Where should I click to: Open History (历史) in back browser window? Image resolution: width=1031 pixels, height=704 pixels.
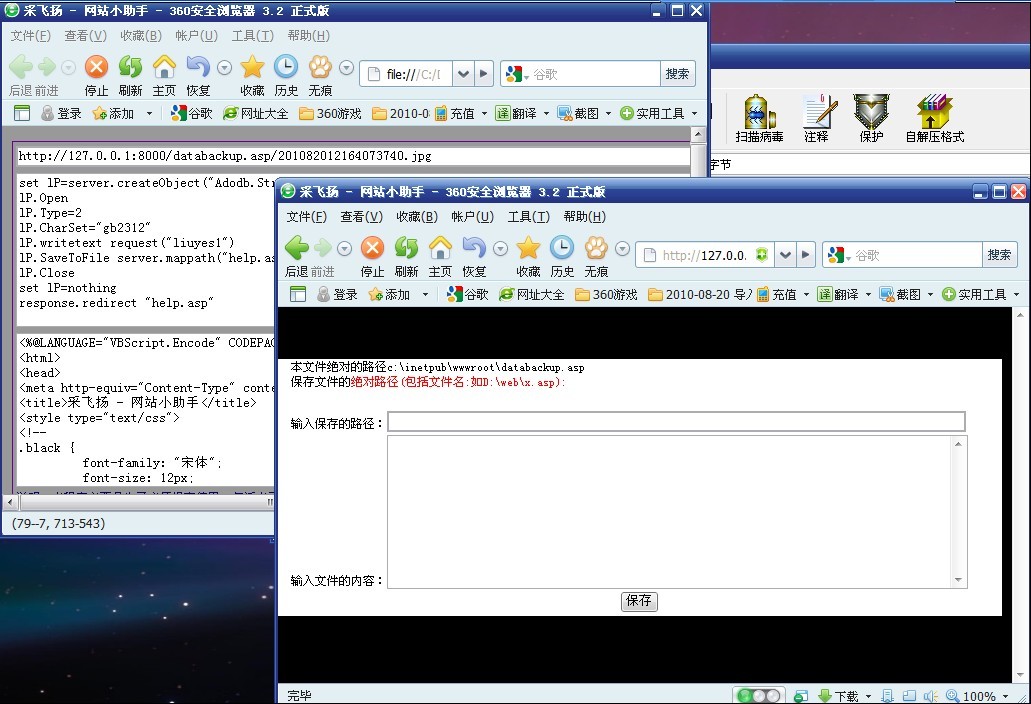click(285, 67)
